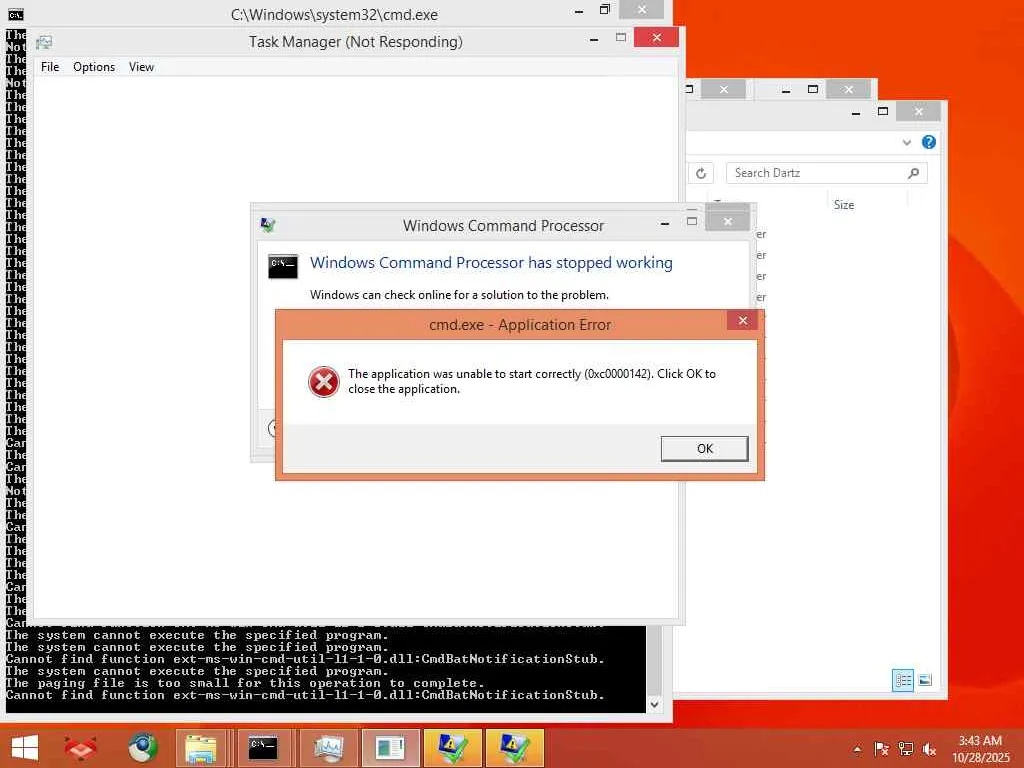The height and width of the screenshot is (768, 1024).
Task: Open the Options menu in Task Manager
Action: click(x=94, y=67)
